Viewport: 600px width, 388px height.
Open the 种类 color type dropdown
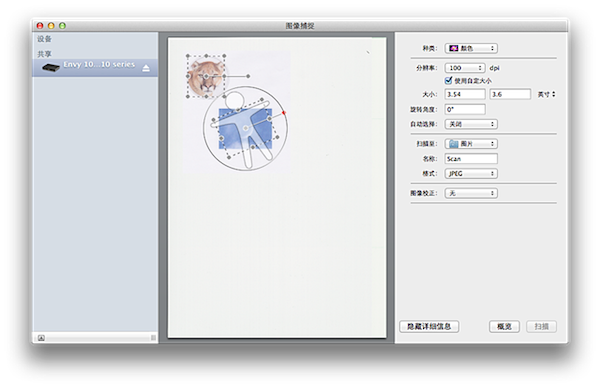(471, 48)
